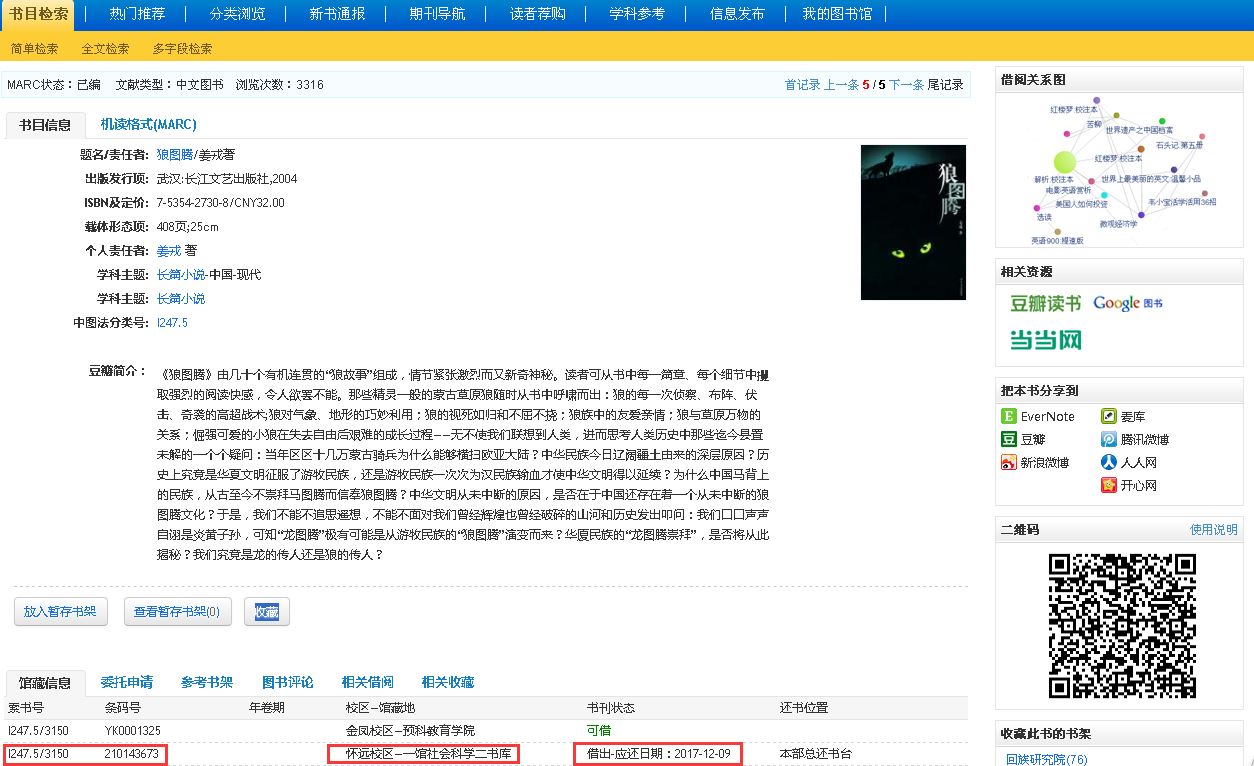Open author link 姜戎 under 个人责任者

[169, 250]
